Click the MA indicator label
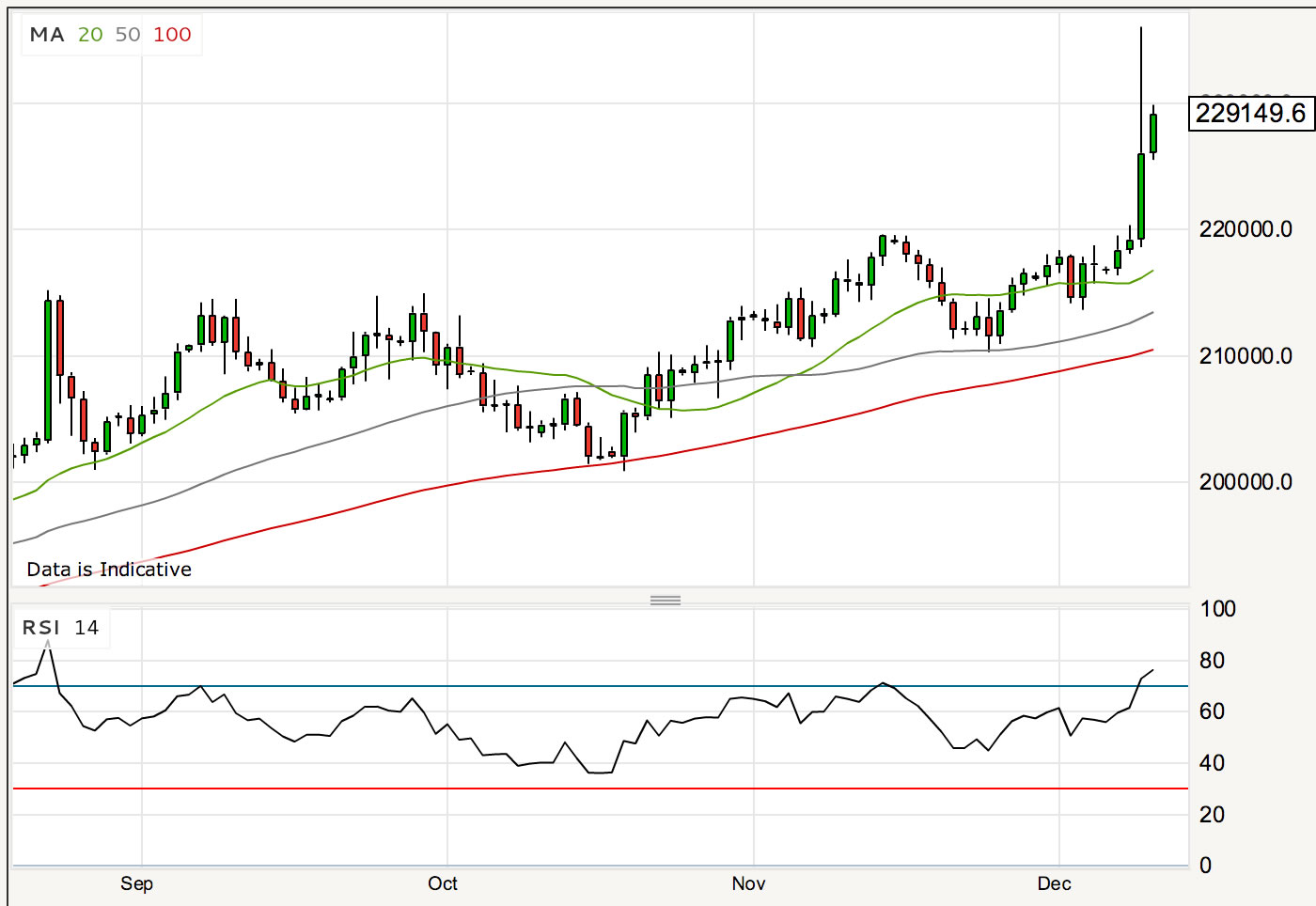 [x=46, y=35]
